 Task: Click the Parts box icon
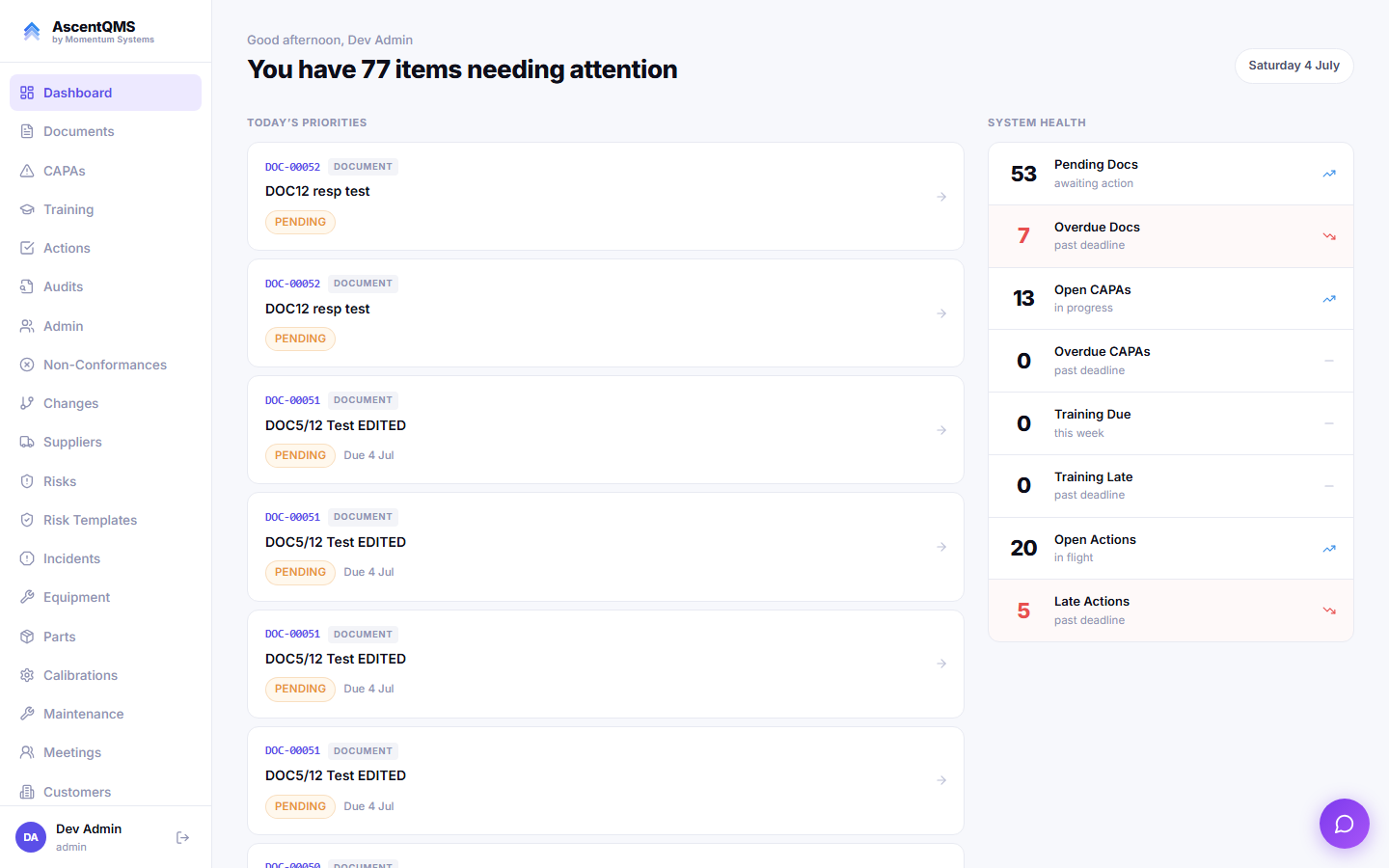[27, 637]
